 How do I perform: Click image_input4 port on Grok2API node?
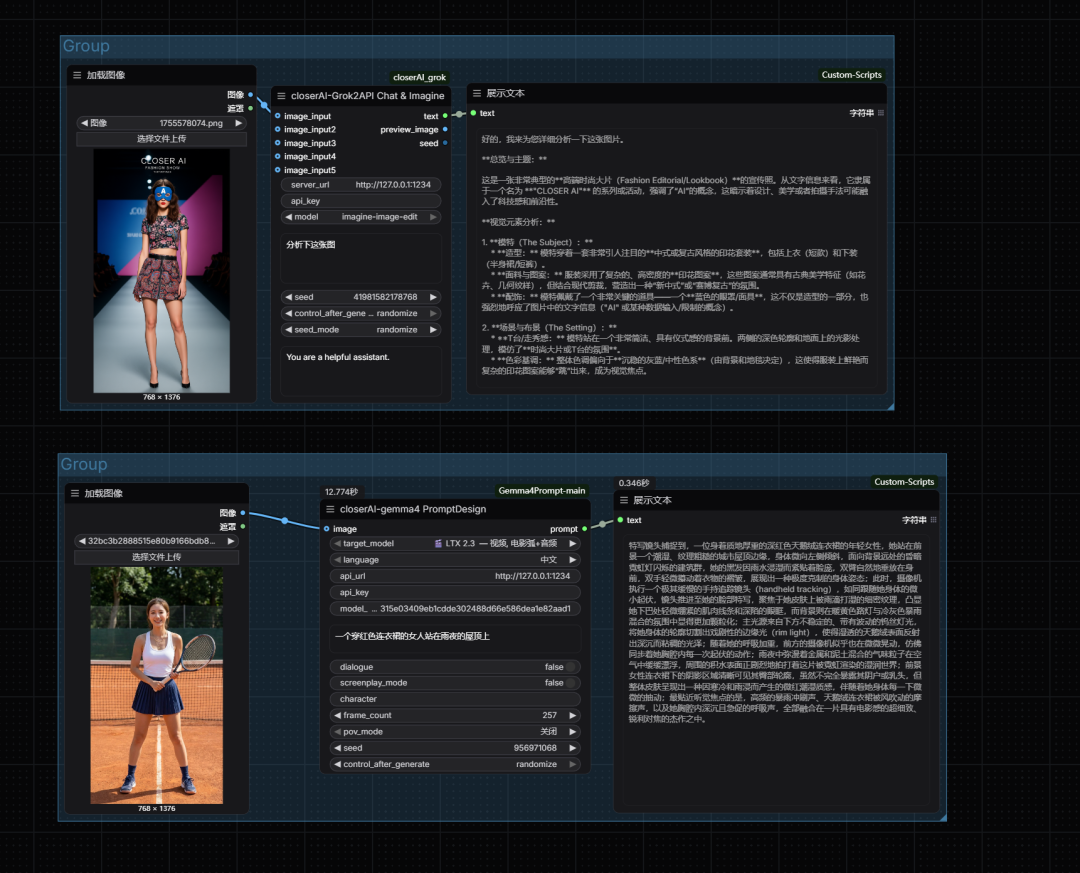pos(278,156)
